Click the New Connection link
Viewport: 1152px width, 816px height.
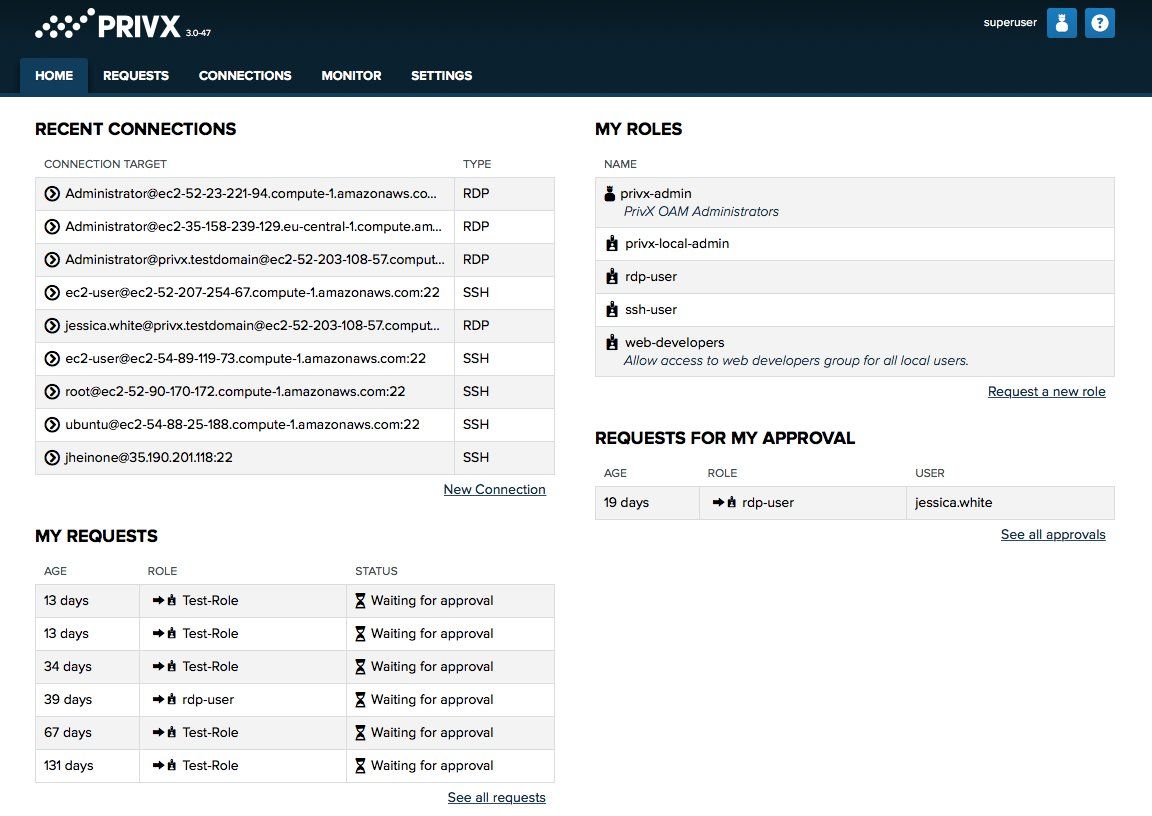pos(494,490)
